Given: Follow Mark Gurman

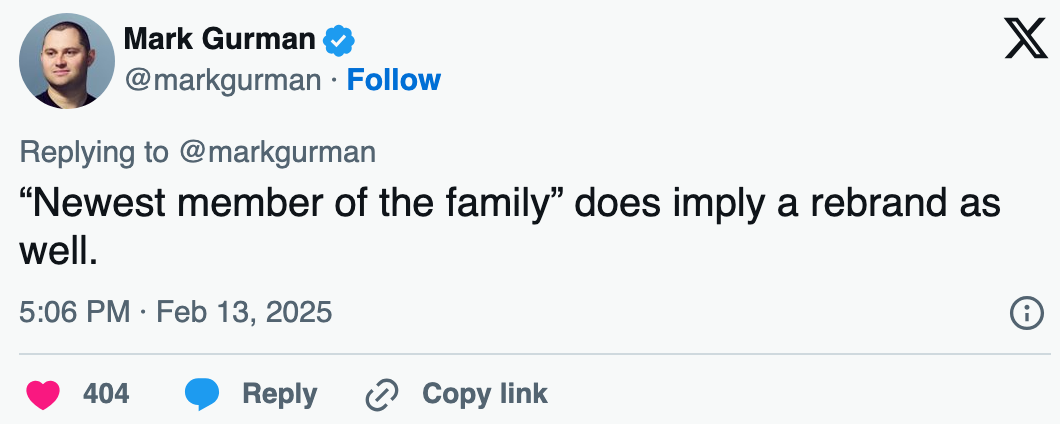Looking at the screenshot, I should 393,80.
